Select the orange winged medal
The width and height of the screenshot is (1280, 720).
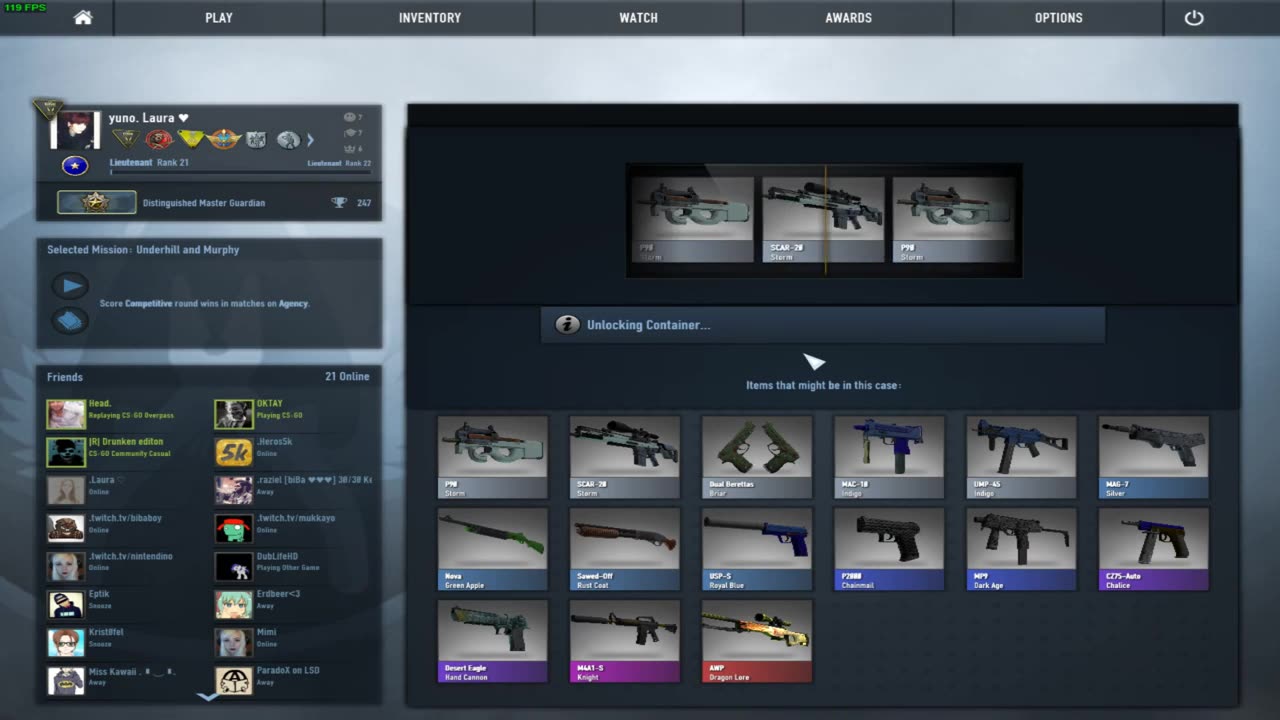224,140
